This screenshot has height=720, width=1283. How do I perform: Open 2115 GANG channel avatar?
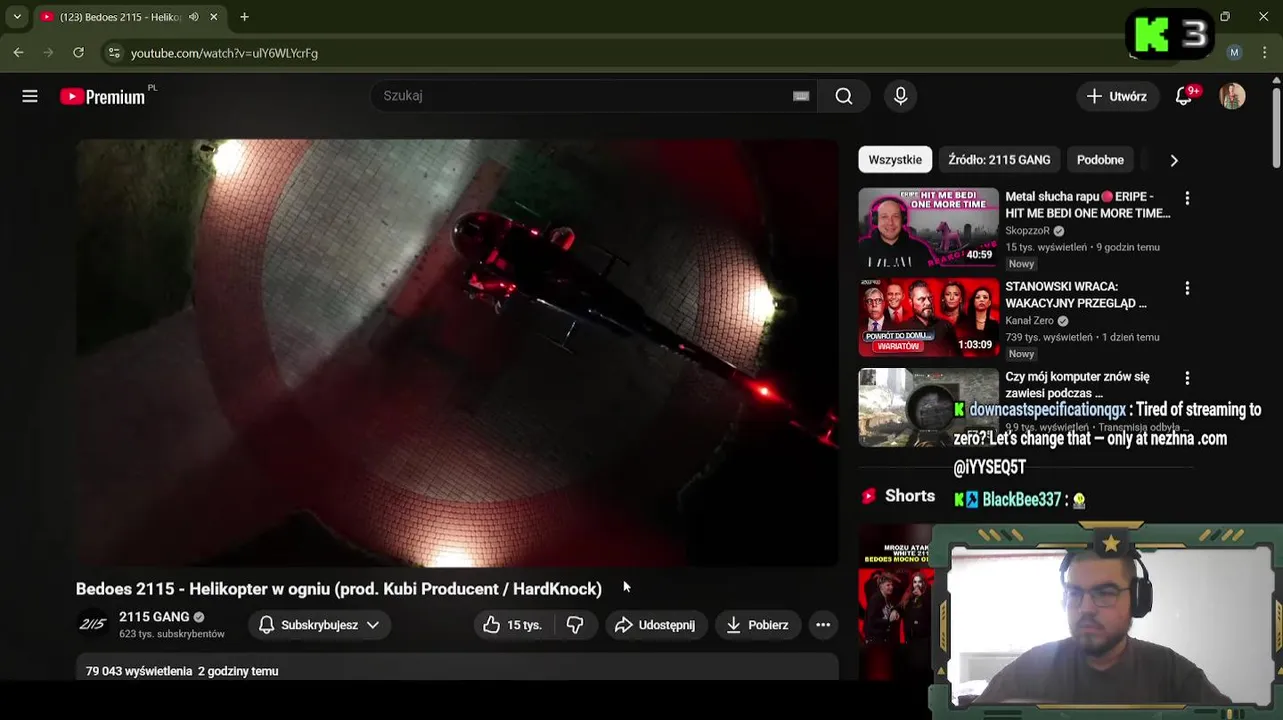[92, 624]
